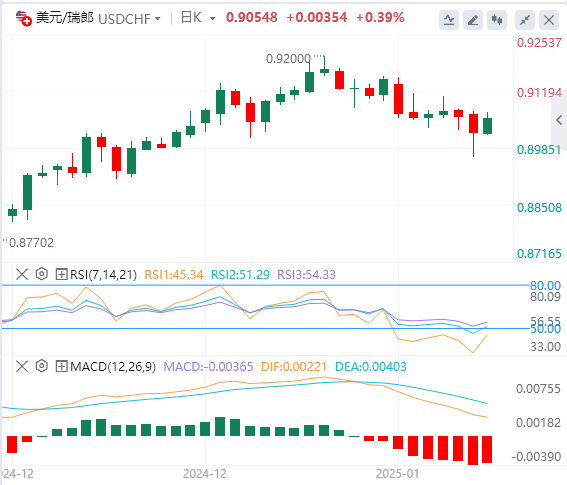567x485 pixels.
Task: Select the 美元/瑞郎 pair name
Action: pos(65,18)
